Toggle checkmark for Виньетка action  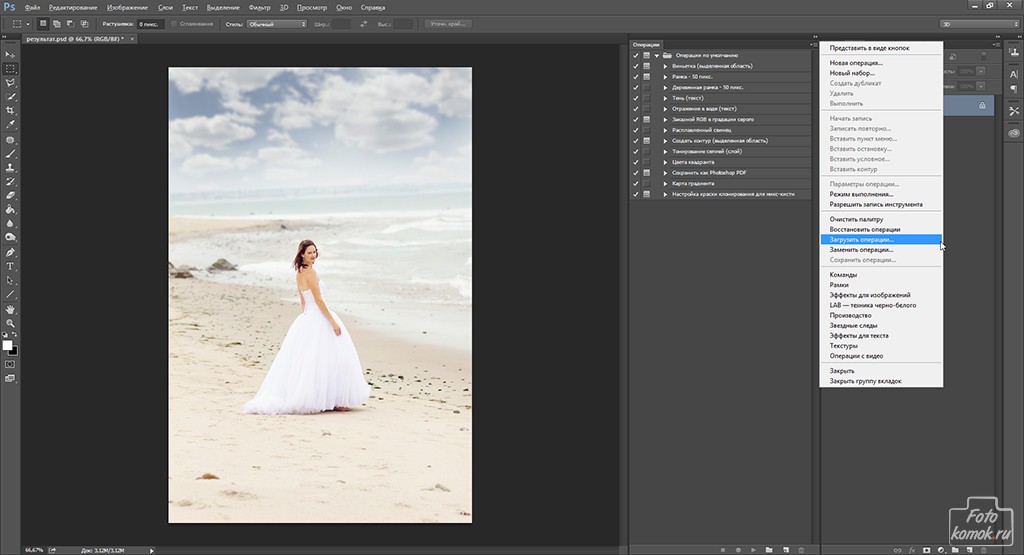636,66
